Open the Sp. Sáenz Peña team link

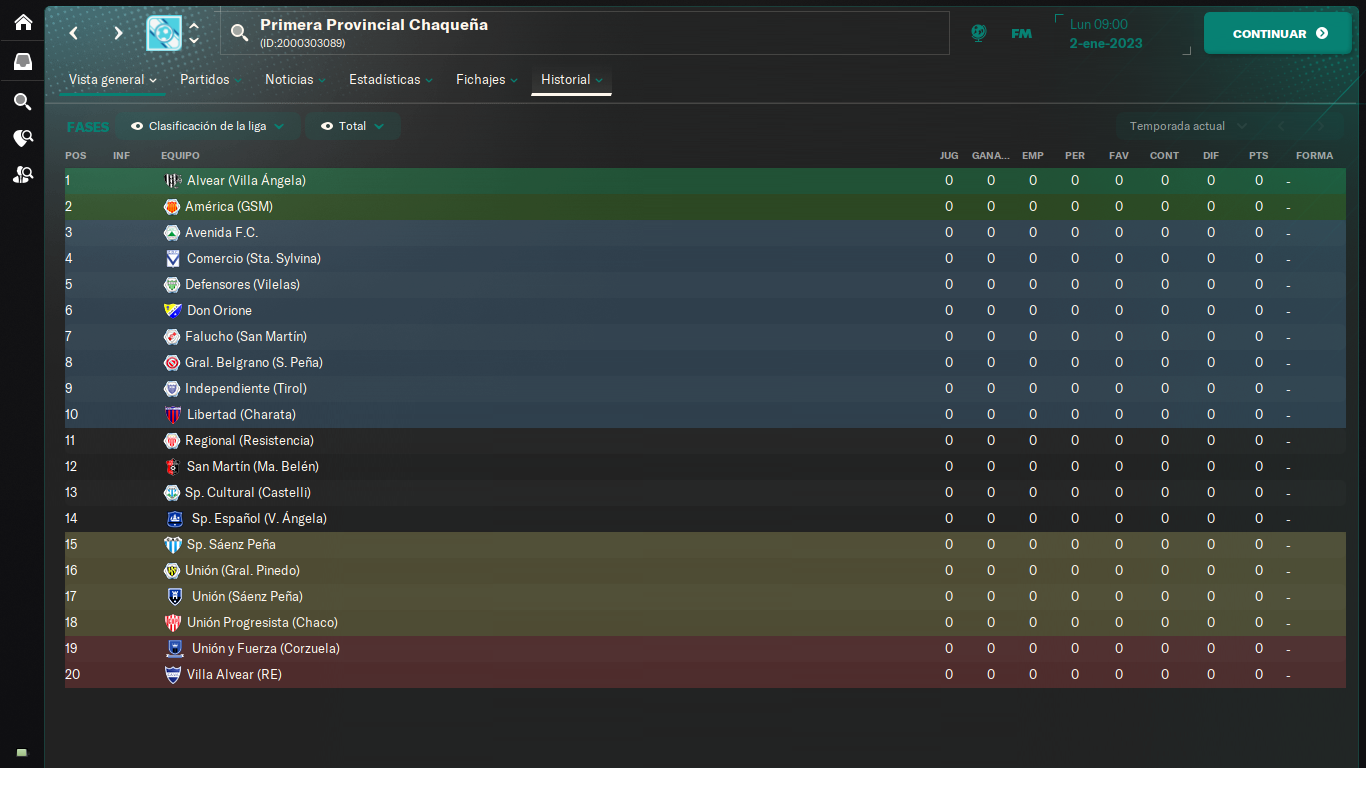click(231, 545)
